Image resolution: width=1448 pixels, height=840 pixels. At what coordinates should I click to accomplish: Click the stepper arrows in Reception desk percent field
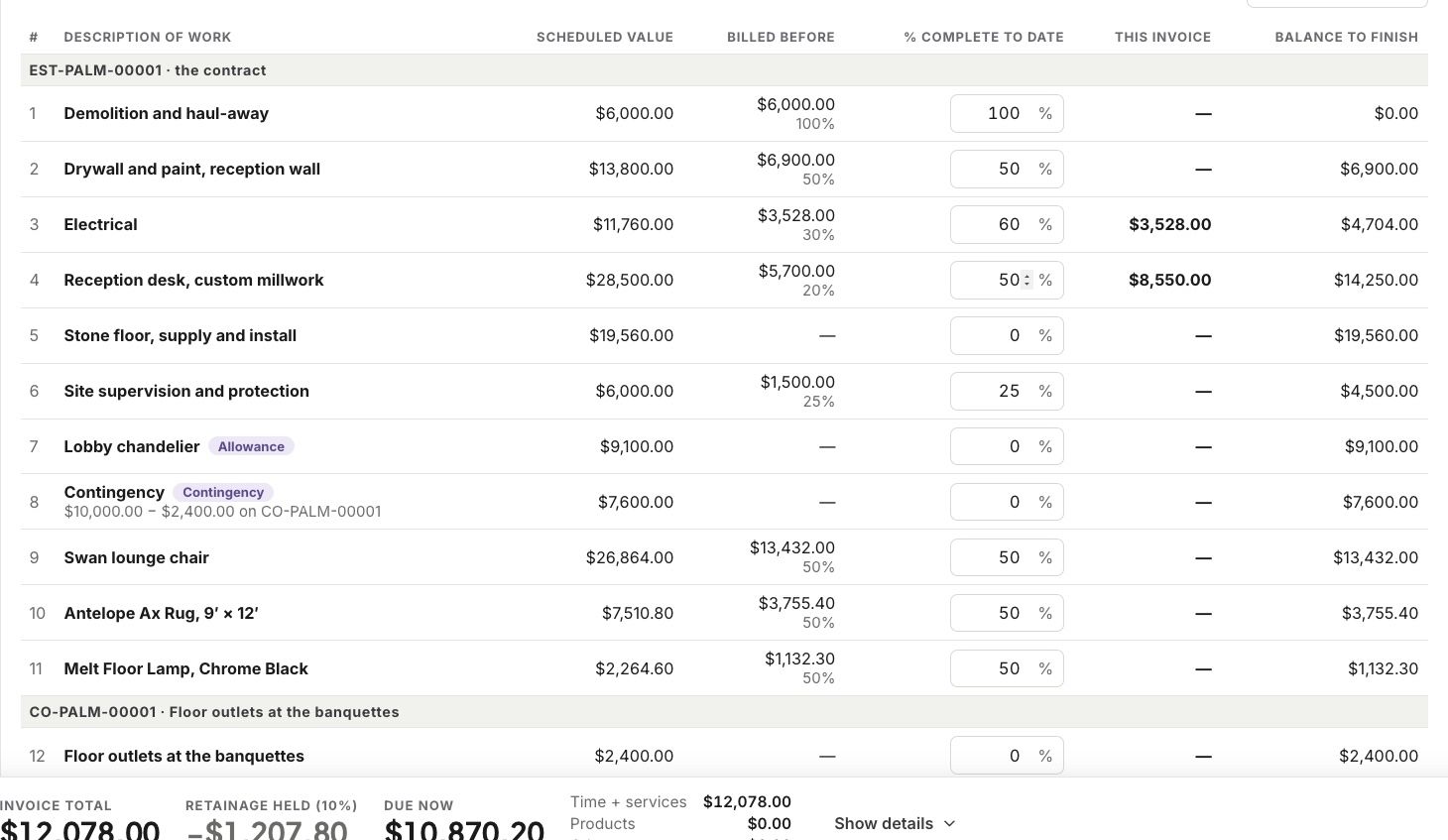1027,280
